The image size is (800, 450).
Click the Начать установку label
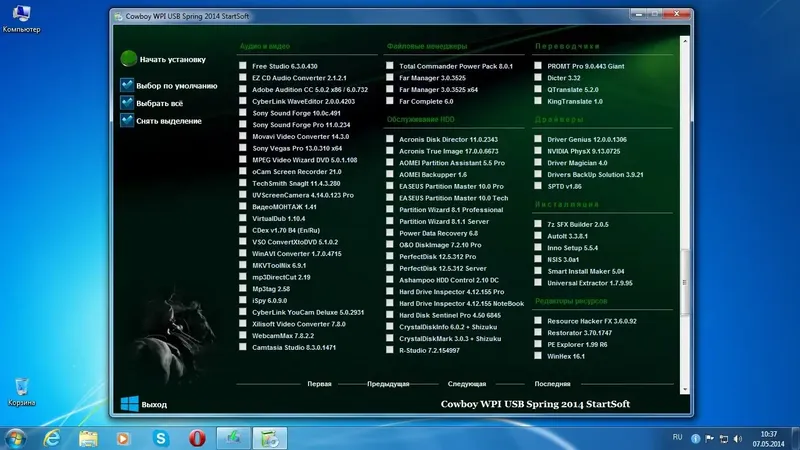(173, 59)
